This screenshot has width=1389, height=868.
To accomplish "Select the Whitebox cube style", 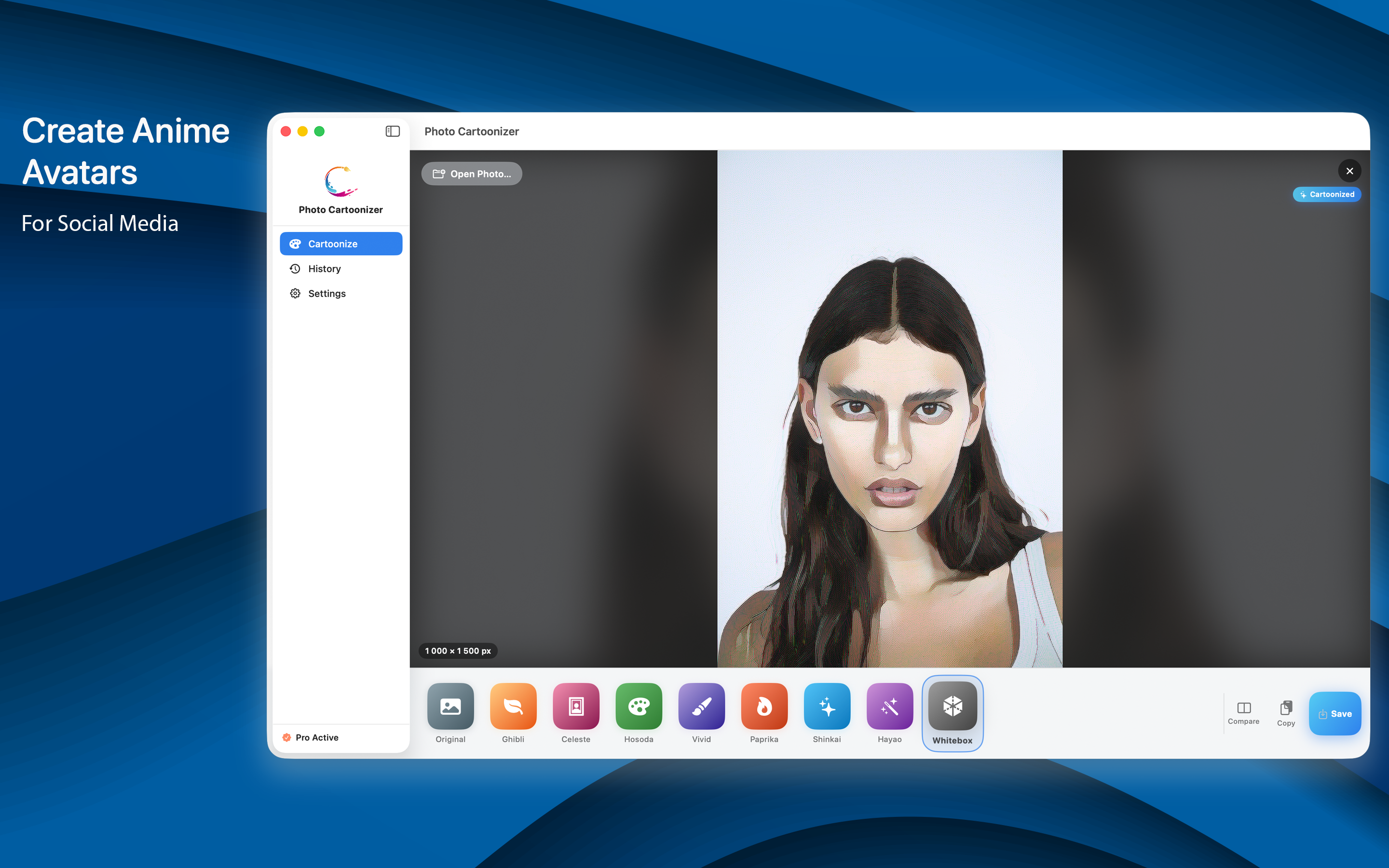I will pyautogui.click(x=953, y=706).
